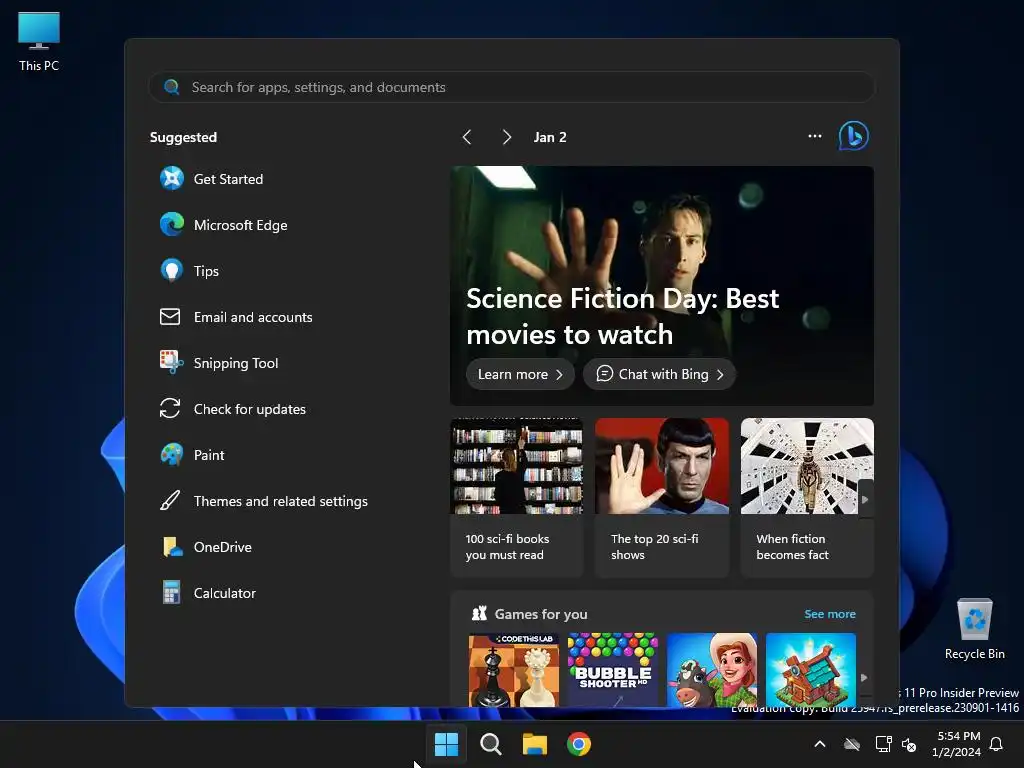The width and height of the screenshot is (1024, 768).
Task: Open the three-dots more options menu
Action: click(815, 136)
